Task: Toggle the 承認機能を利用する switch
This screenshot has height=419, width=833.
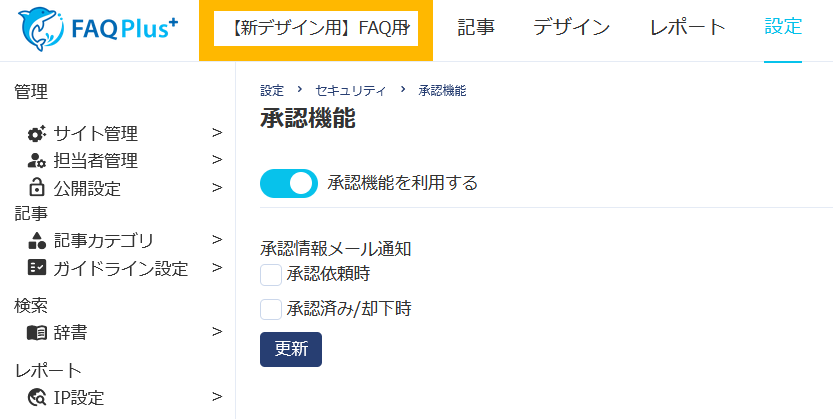Action: tap(288, 183)
